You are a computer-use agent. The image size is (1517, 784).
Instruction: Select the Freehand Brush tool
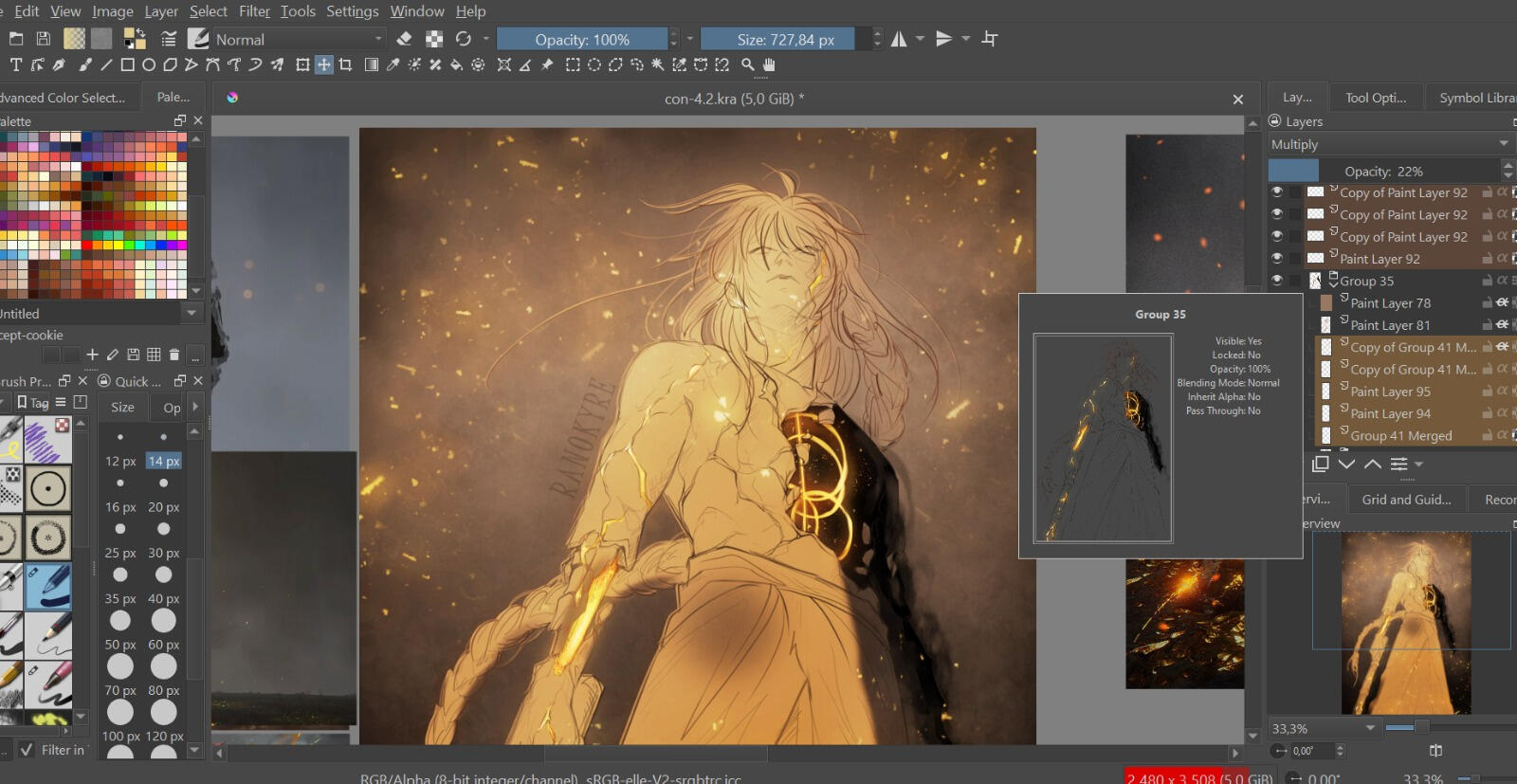(x=84, y=64)
